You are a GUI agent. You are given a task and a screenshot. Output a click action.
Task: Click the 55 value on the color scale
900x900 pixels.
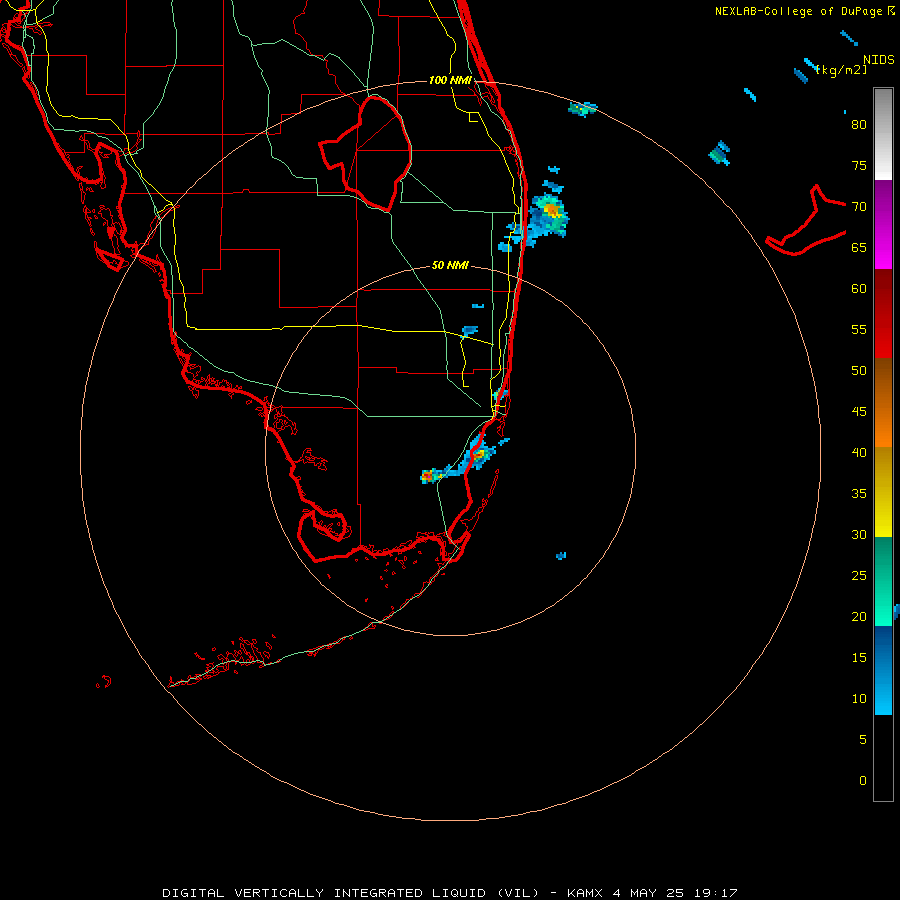coord(859,329)
